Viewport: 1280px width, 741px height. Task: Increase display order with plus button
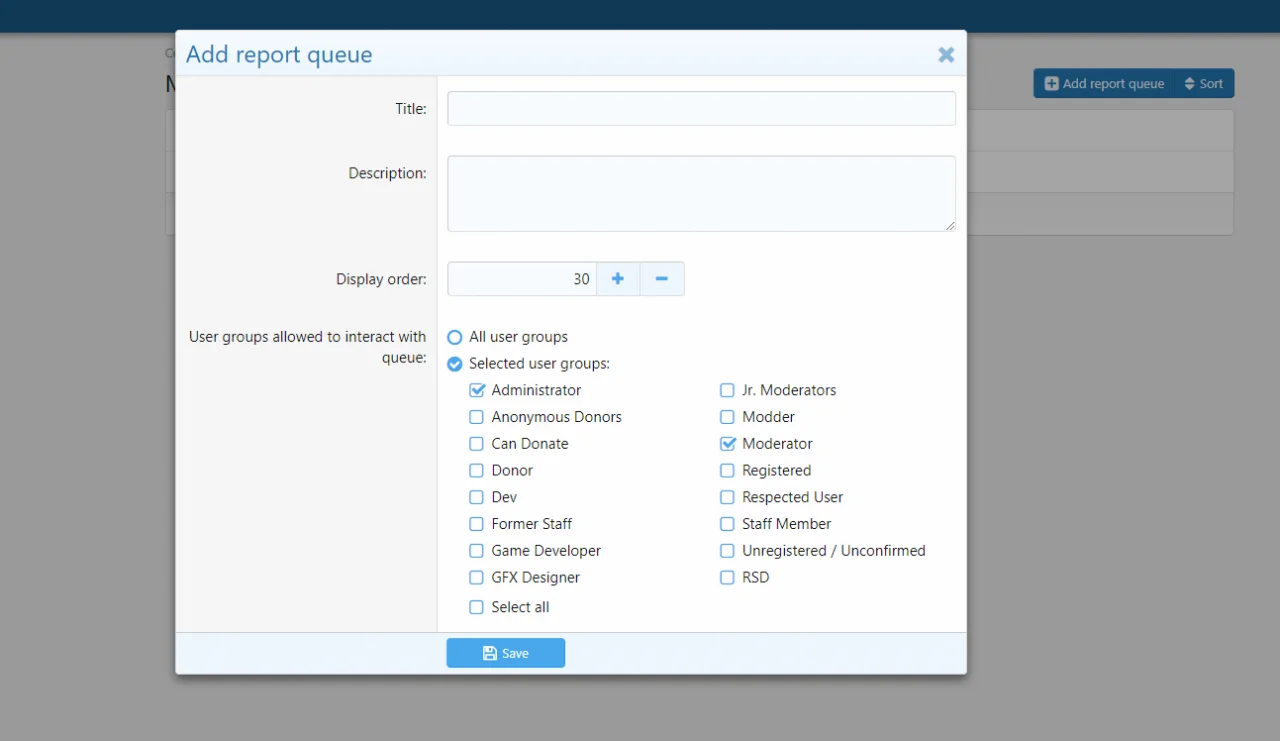click(618, 279)
